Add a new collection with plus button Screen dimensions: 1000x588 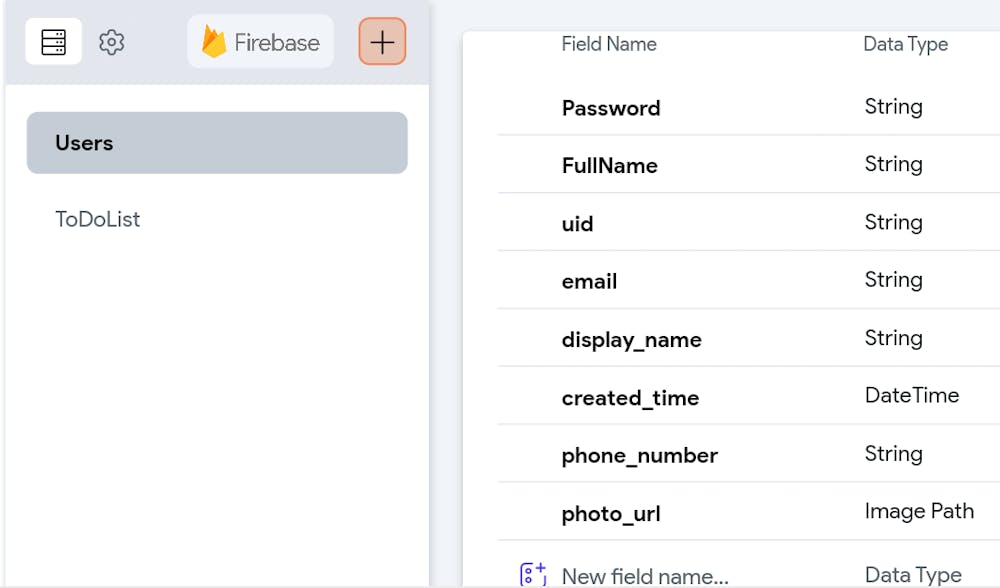pos(382,42)
